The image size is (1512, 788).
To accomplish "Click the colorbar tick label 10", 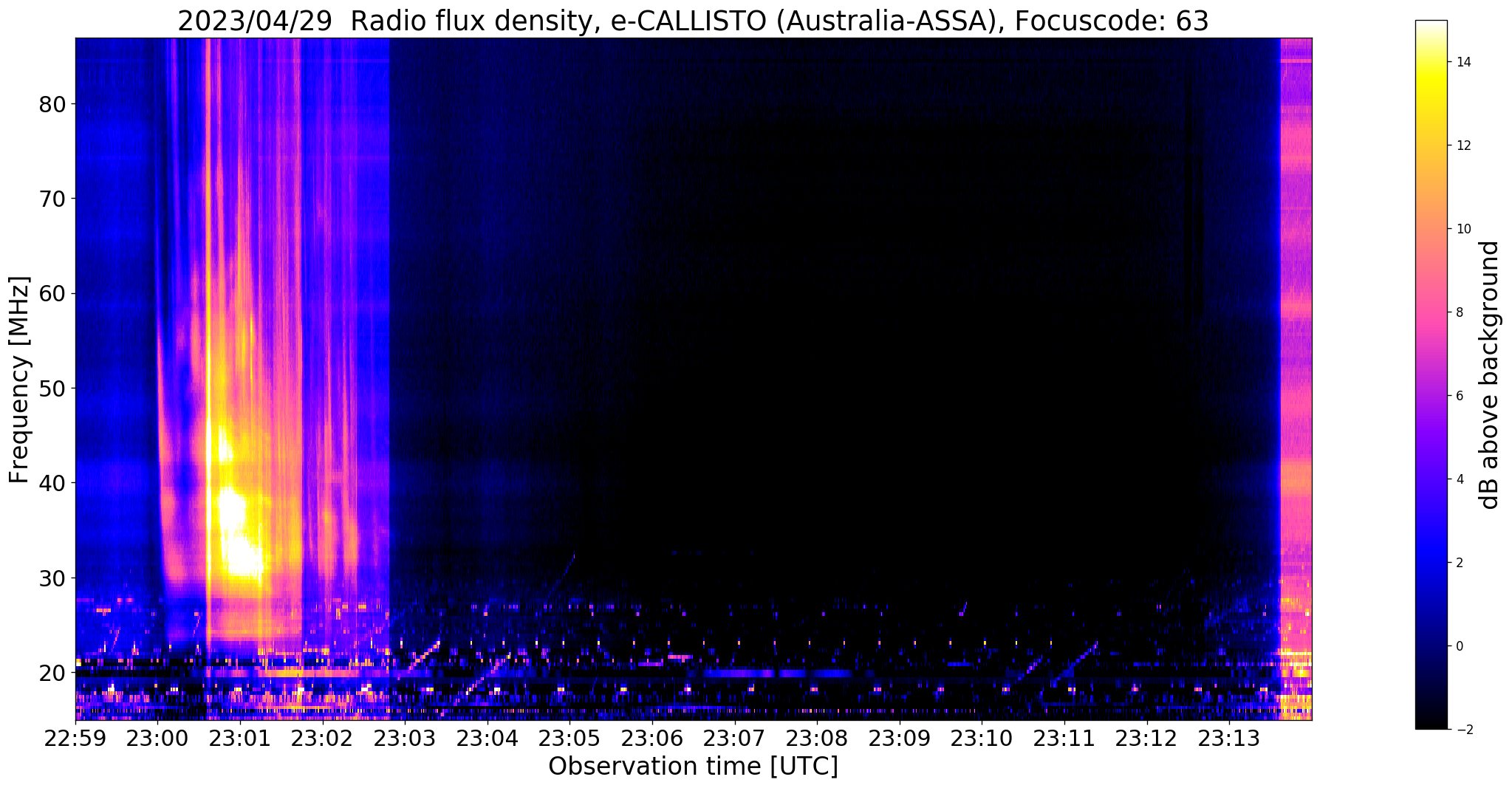I will pos(1463,229).
